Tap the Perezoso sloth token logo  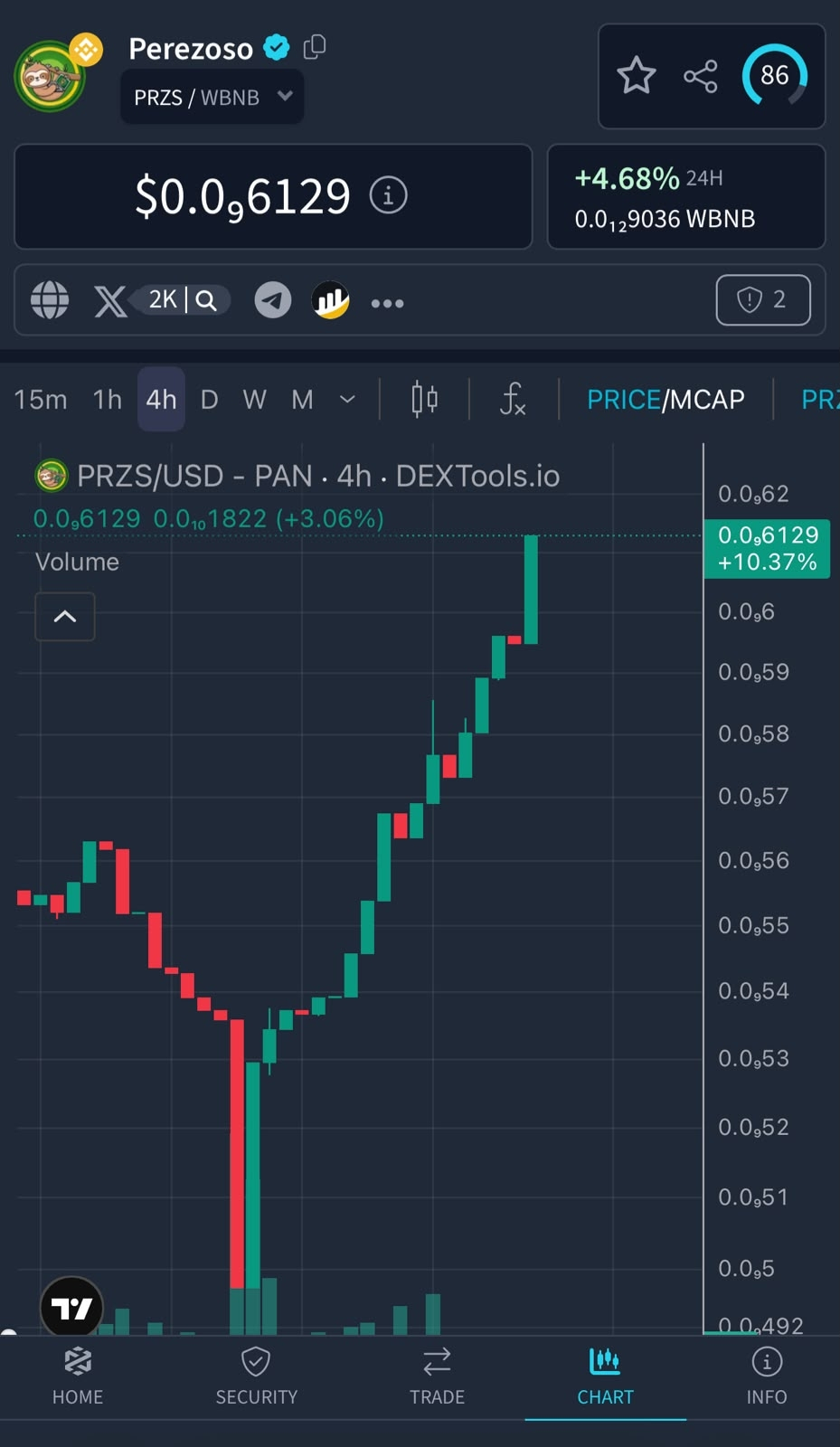click(x=51, y=77)
